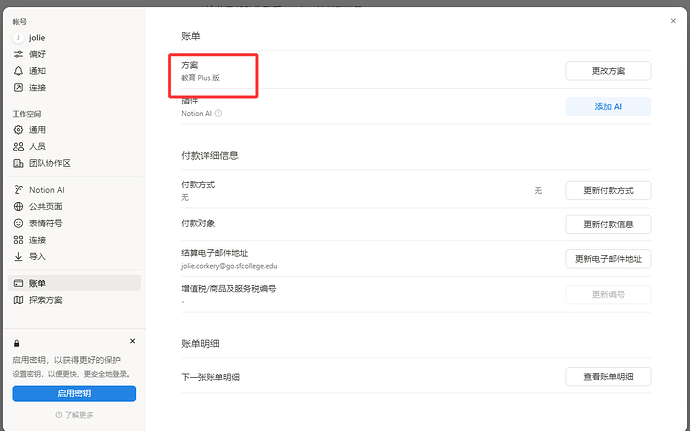690x431 pixels.
Task: Click the Notion AI sidebar icon
Action: (18, 190)
